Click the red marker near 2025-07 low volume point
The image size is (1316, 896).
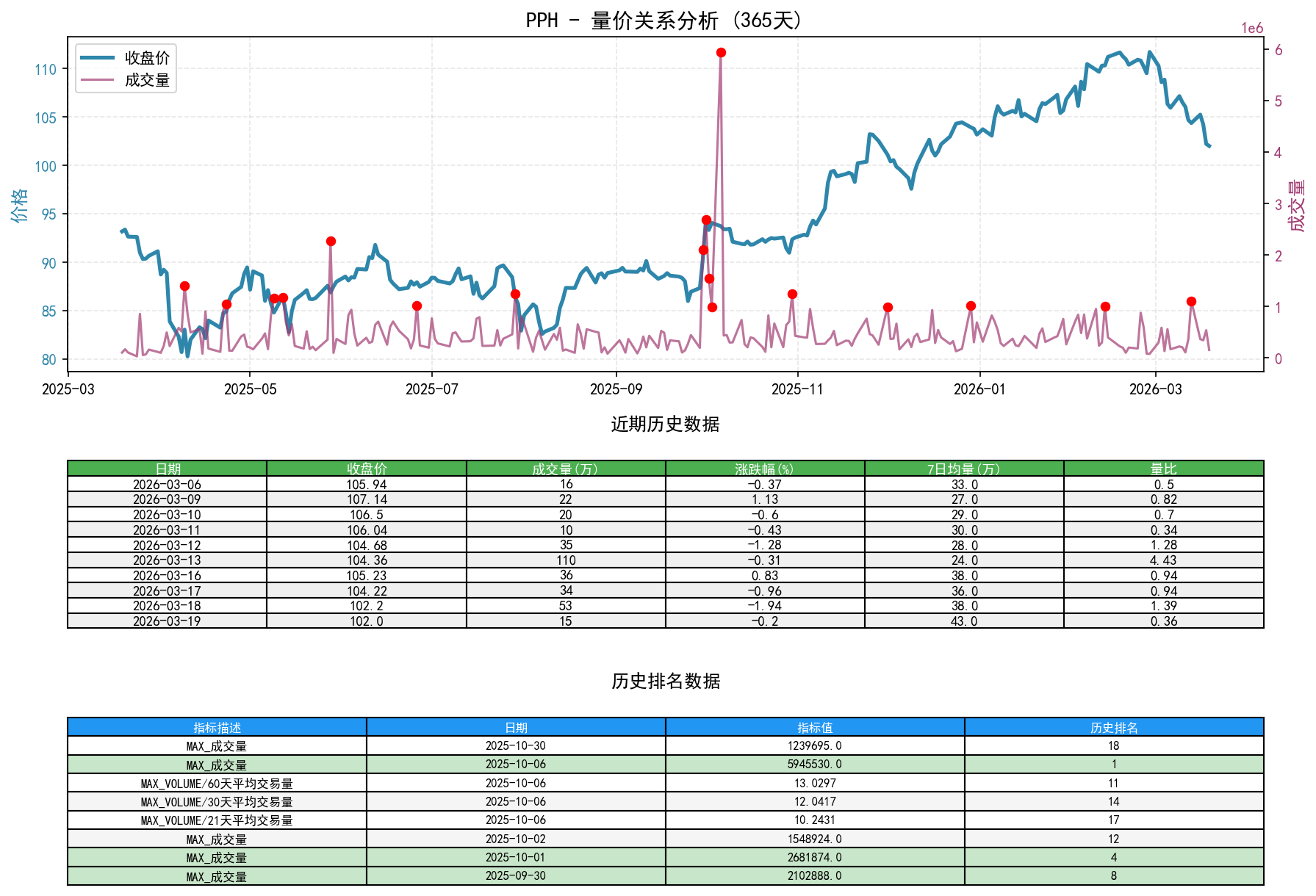(x=416, y=306)
